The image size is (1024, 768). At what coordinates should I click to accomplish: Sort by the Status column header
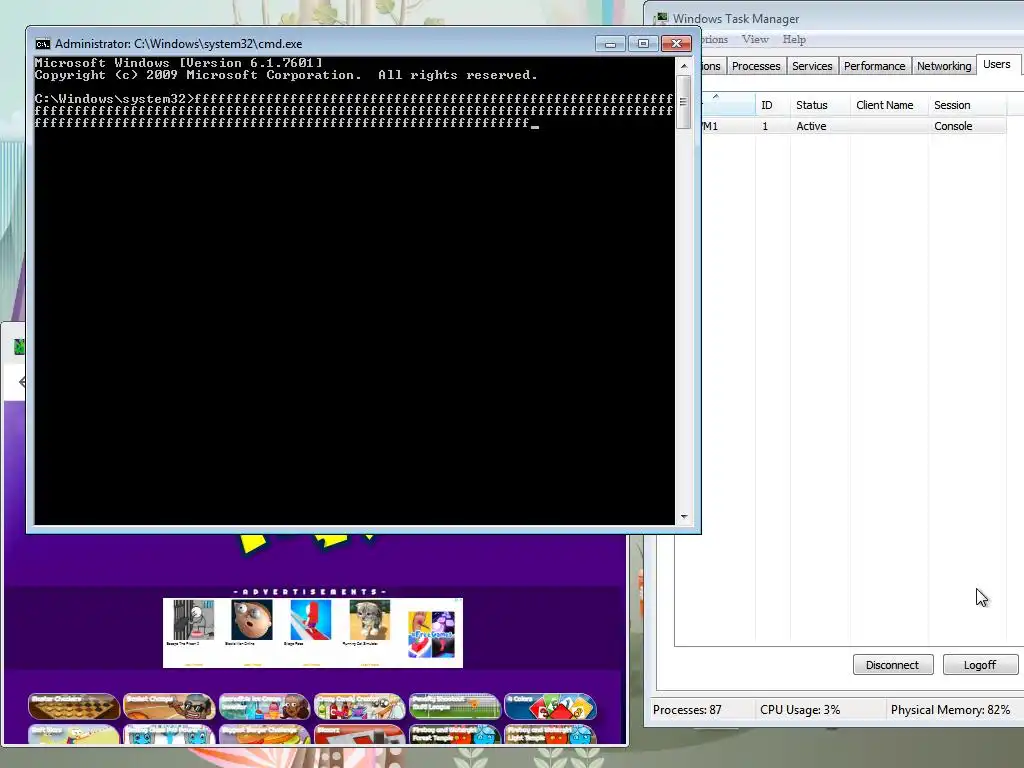pyautogui.click(x=820, y=104)
